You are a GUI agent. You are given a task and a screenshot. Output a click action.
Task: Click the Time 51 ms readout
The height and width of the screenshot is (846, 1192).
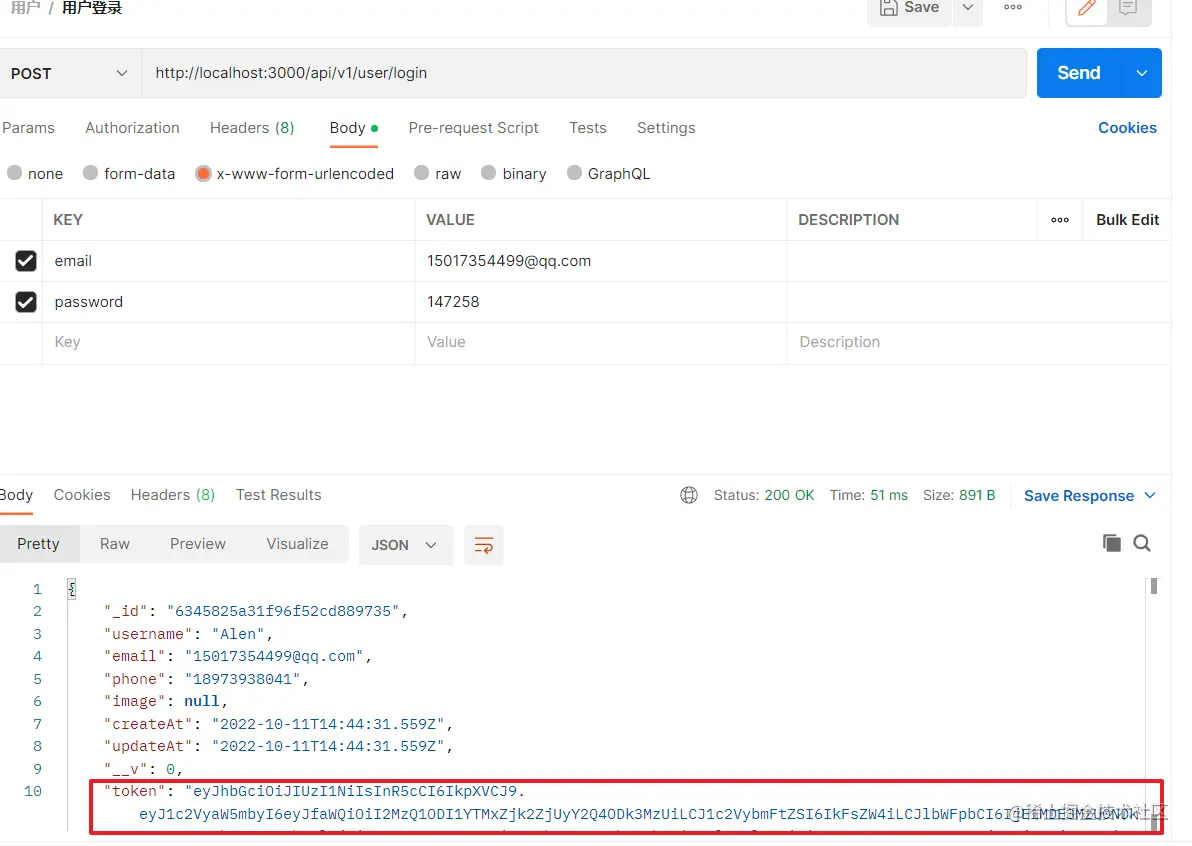(x=868, y=496)
